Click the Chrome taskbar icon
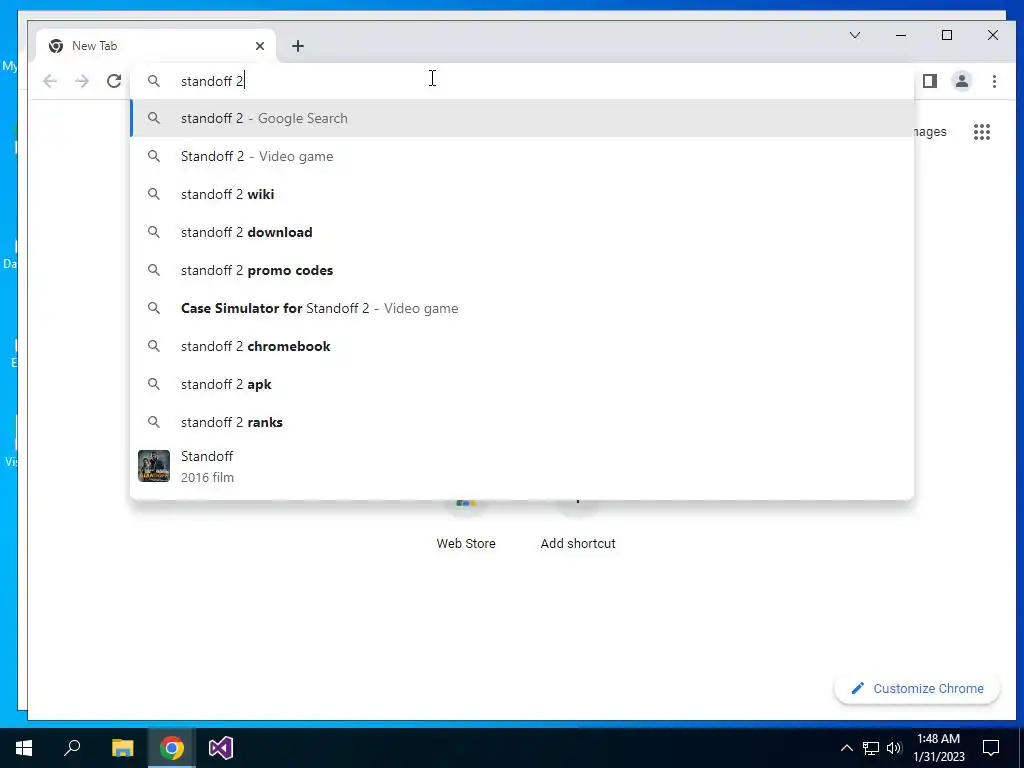Image resolution: width=1024 pixels, height=768 pixels. pyautogui.click(x=172, y=748)
